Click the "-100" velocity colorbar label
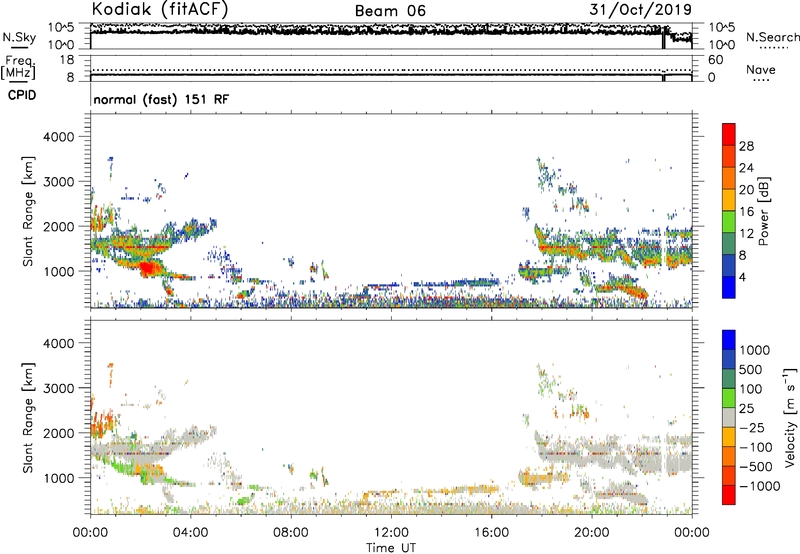 pos(756,447)
